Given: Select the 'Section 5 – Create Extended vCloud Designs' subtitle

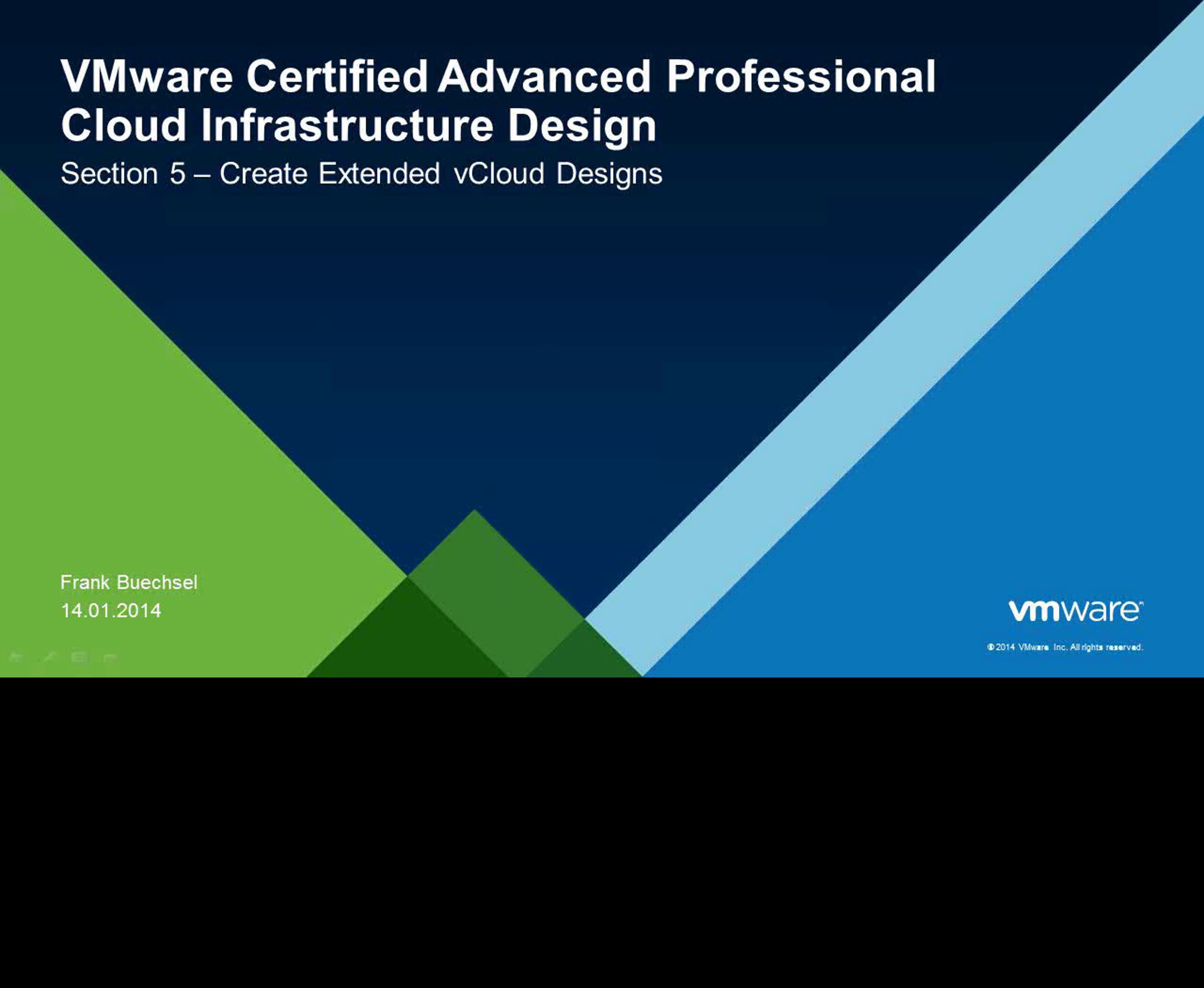Looking at the screenshot, I should [361, 174].
